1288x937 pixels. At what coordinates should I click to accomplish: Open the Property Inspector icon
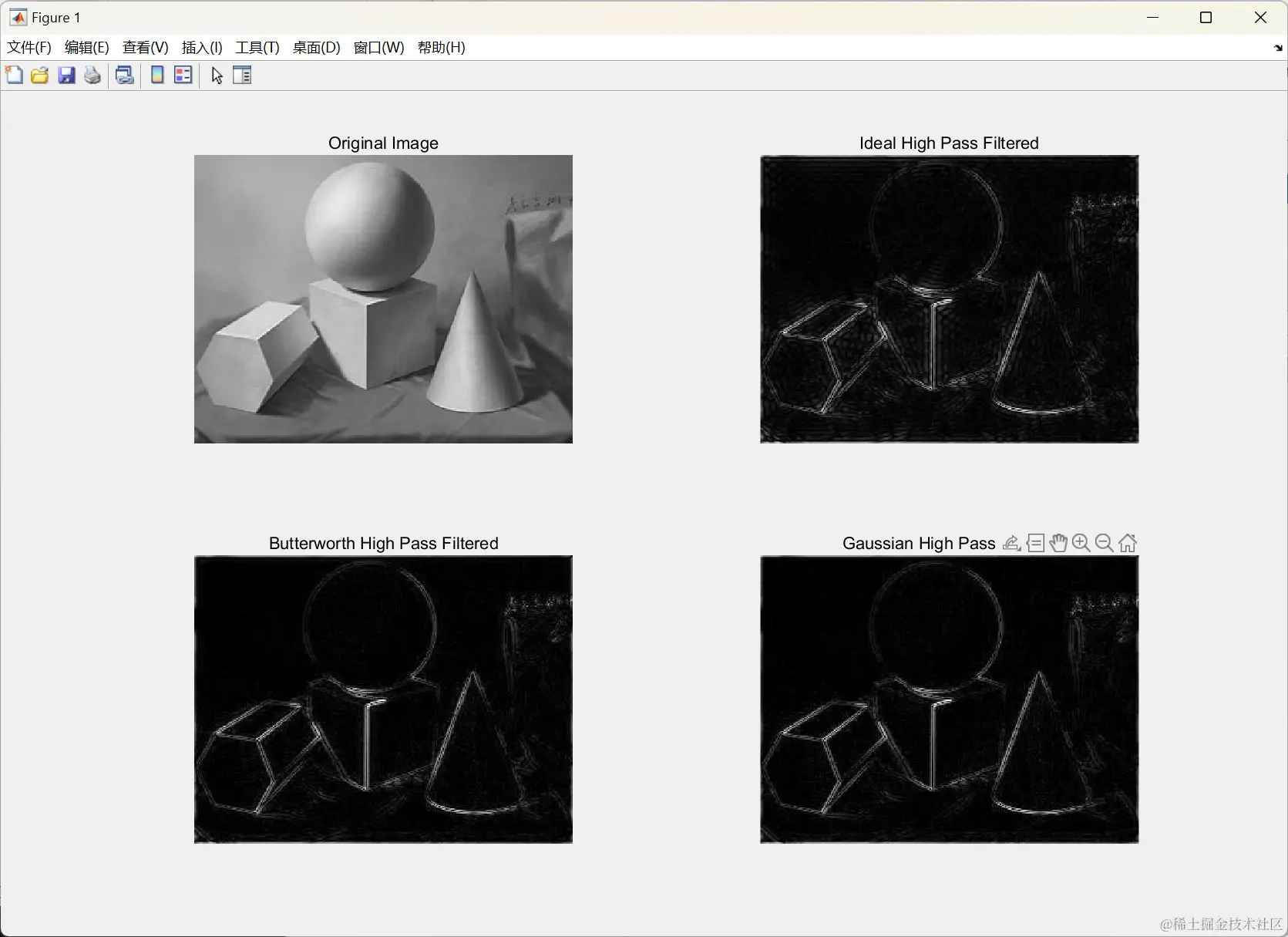(242, 75)
